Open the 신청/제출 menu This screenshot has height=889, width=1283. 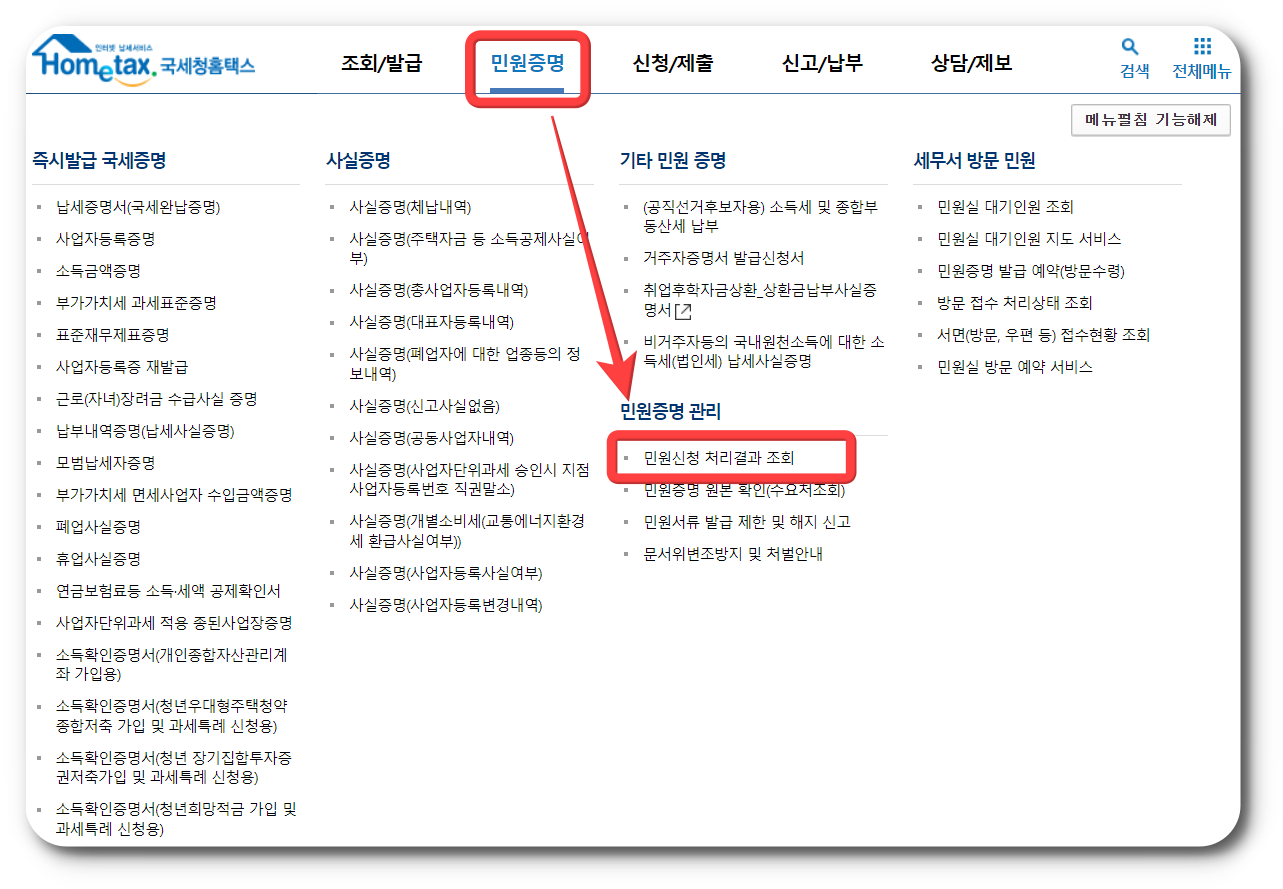coord(675,62)
